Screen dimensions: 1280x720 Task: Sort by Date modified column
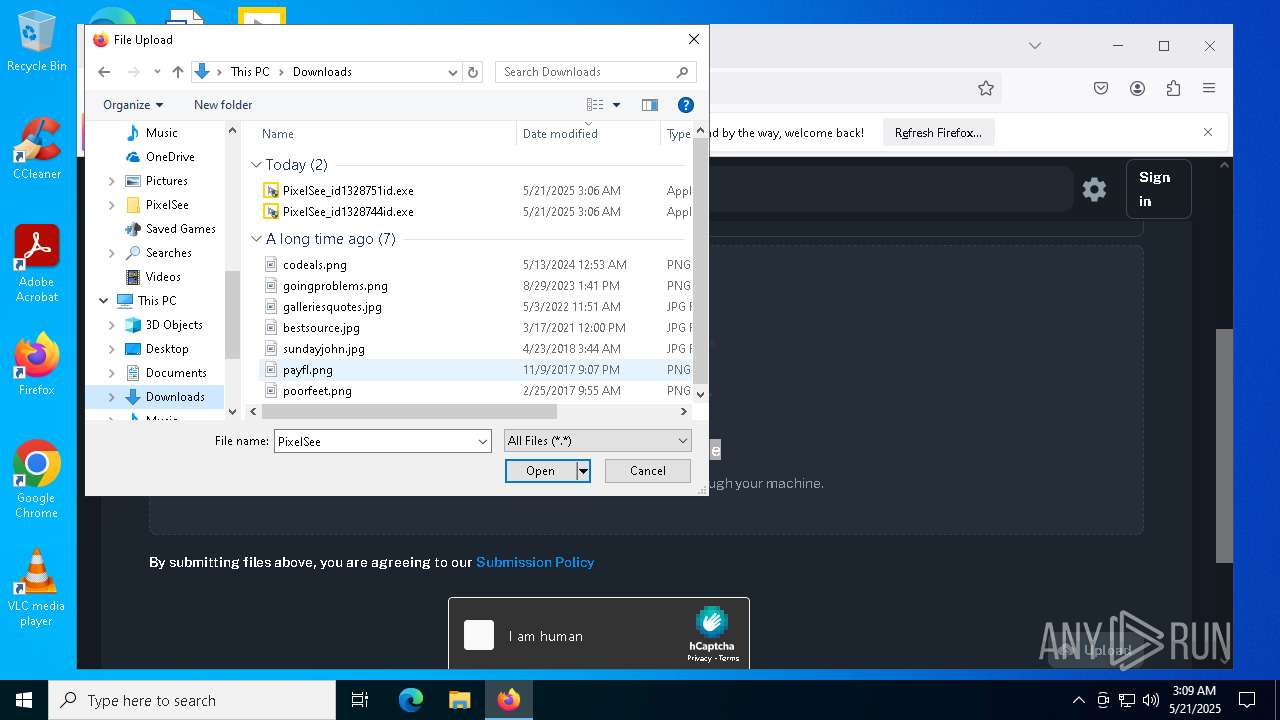point(560,134)
